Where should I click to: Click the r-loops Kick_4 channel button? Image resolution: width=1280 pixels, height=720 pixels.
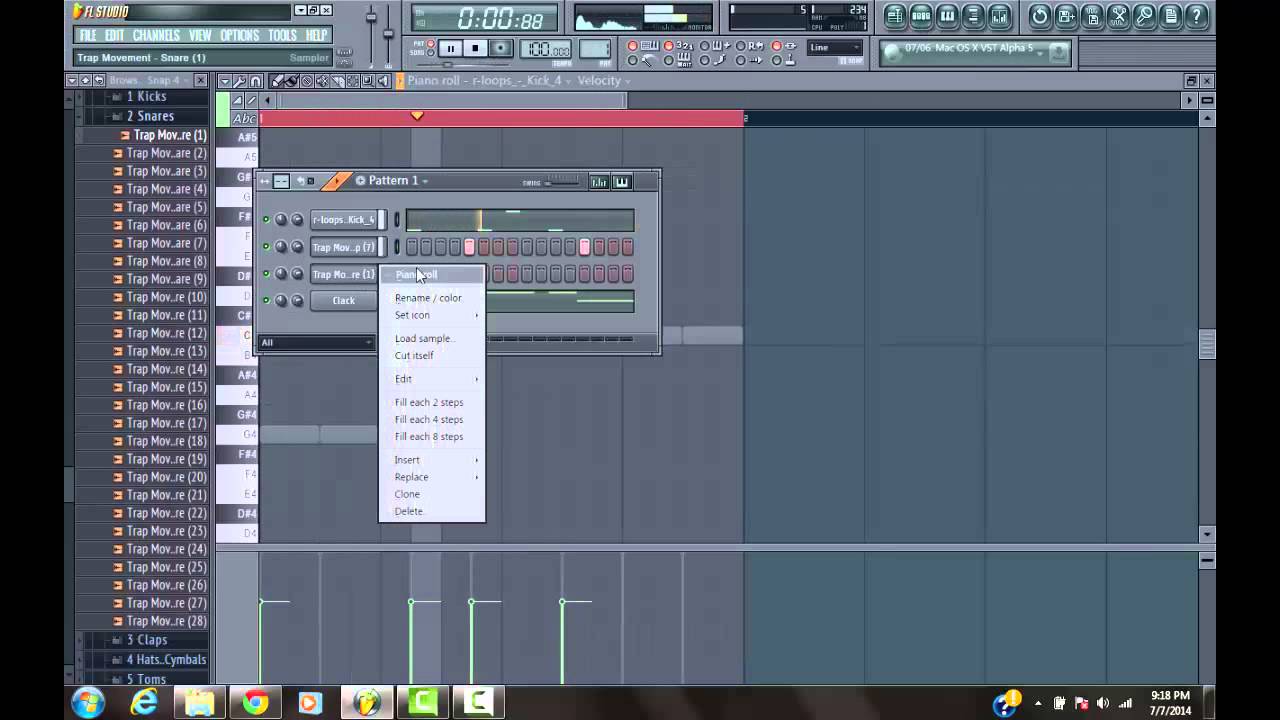click(344, 220)
